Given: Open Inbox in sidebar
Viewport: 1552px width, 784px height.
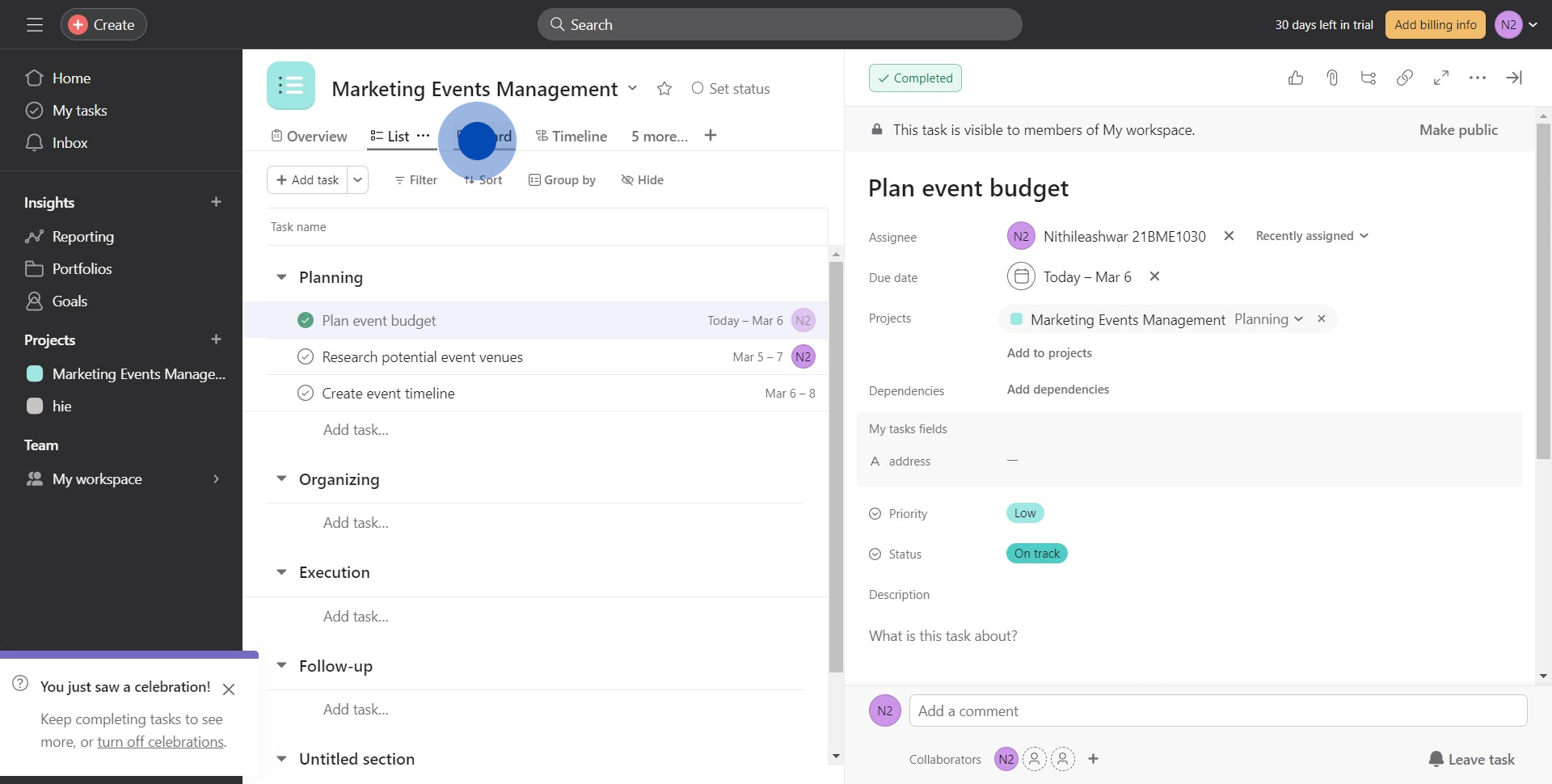Looking at the screenshot, I should click(x=57, y=143).
